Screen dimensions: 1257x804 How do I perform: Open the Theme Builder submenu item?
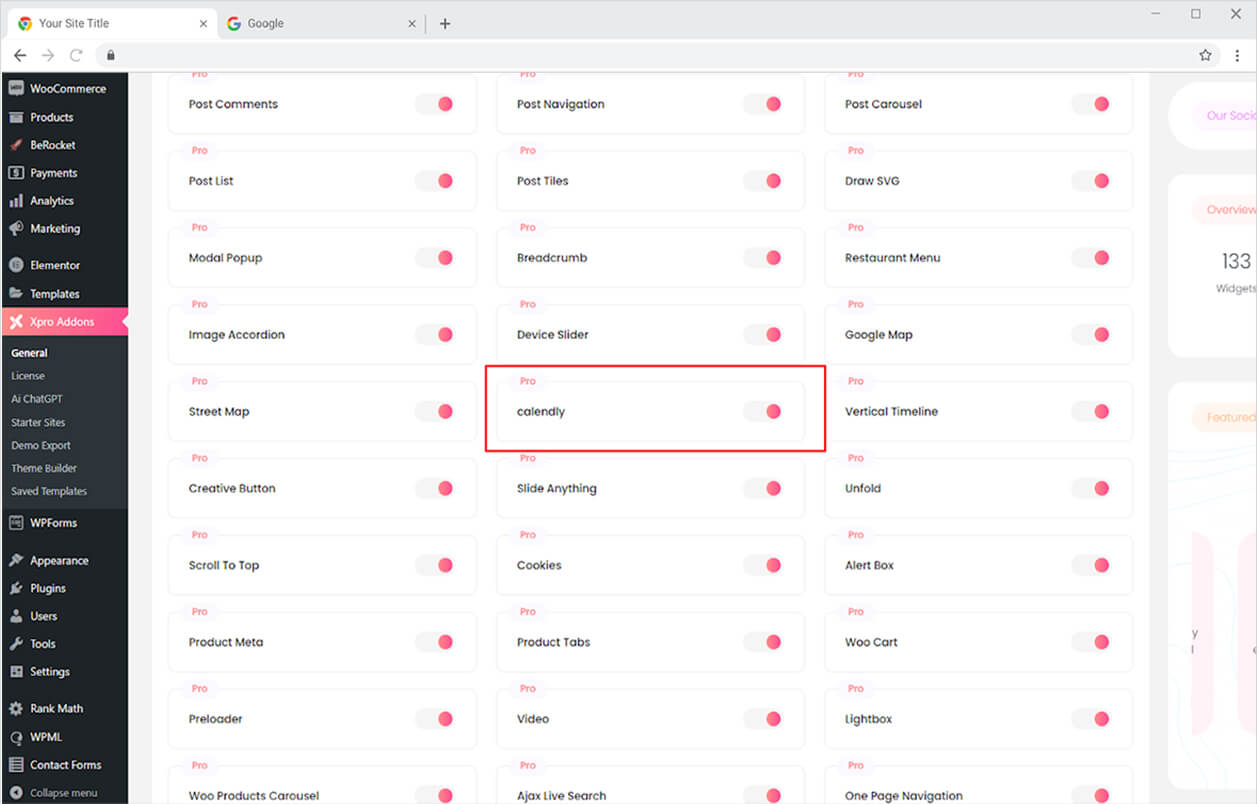coord(44,468)
